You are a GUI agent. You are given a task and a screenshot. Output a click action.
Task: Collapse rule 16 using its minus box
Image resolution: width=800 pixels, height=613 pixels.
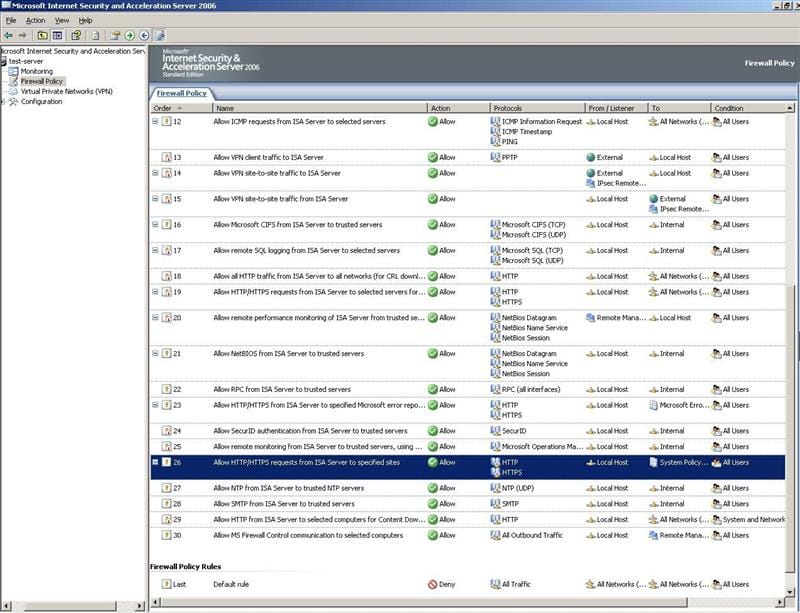[x=155, y=225]
